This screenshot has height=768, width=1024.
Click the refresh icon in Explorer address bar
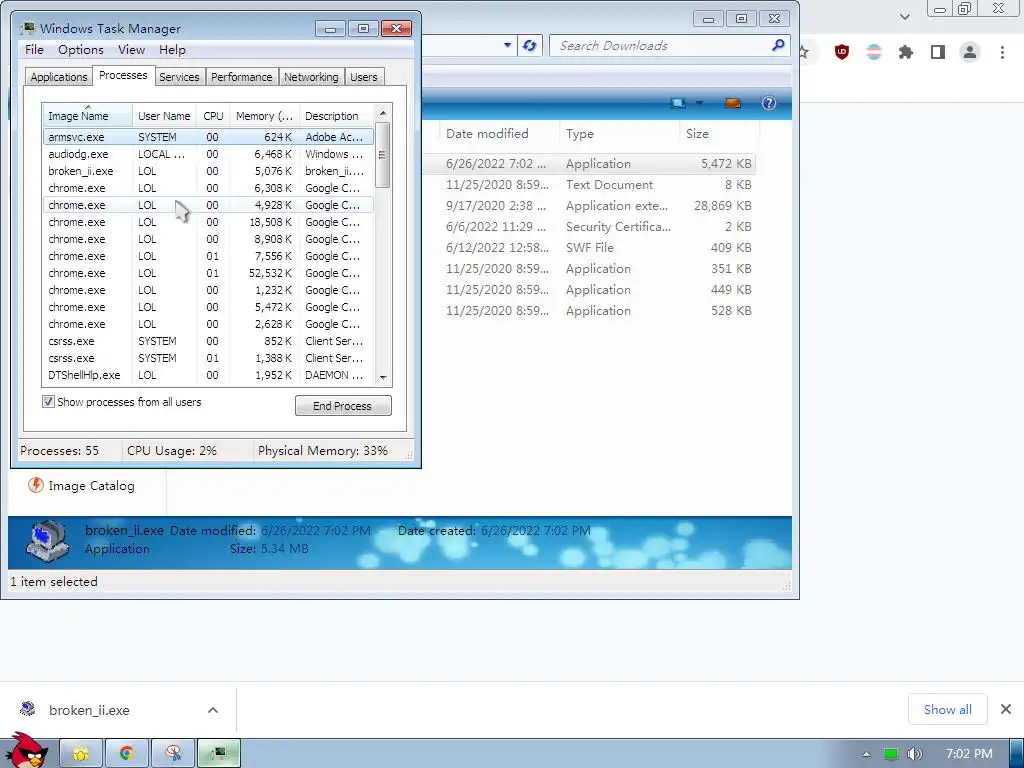(x=530, y=46)
